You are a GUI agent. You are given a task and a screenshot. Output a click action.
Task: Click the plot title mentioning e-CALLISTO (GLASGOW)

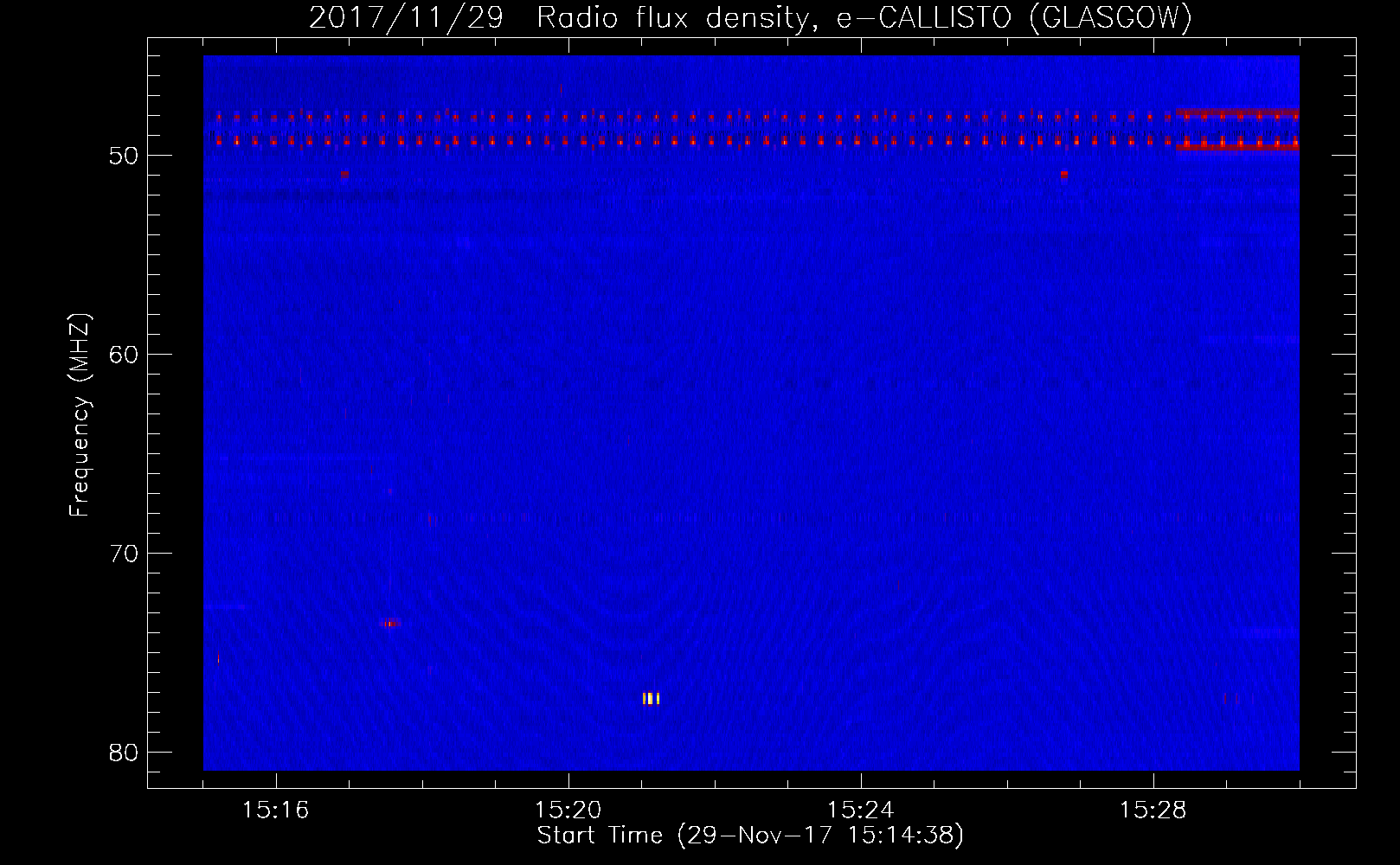[750, 18]
